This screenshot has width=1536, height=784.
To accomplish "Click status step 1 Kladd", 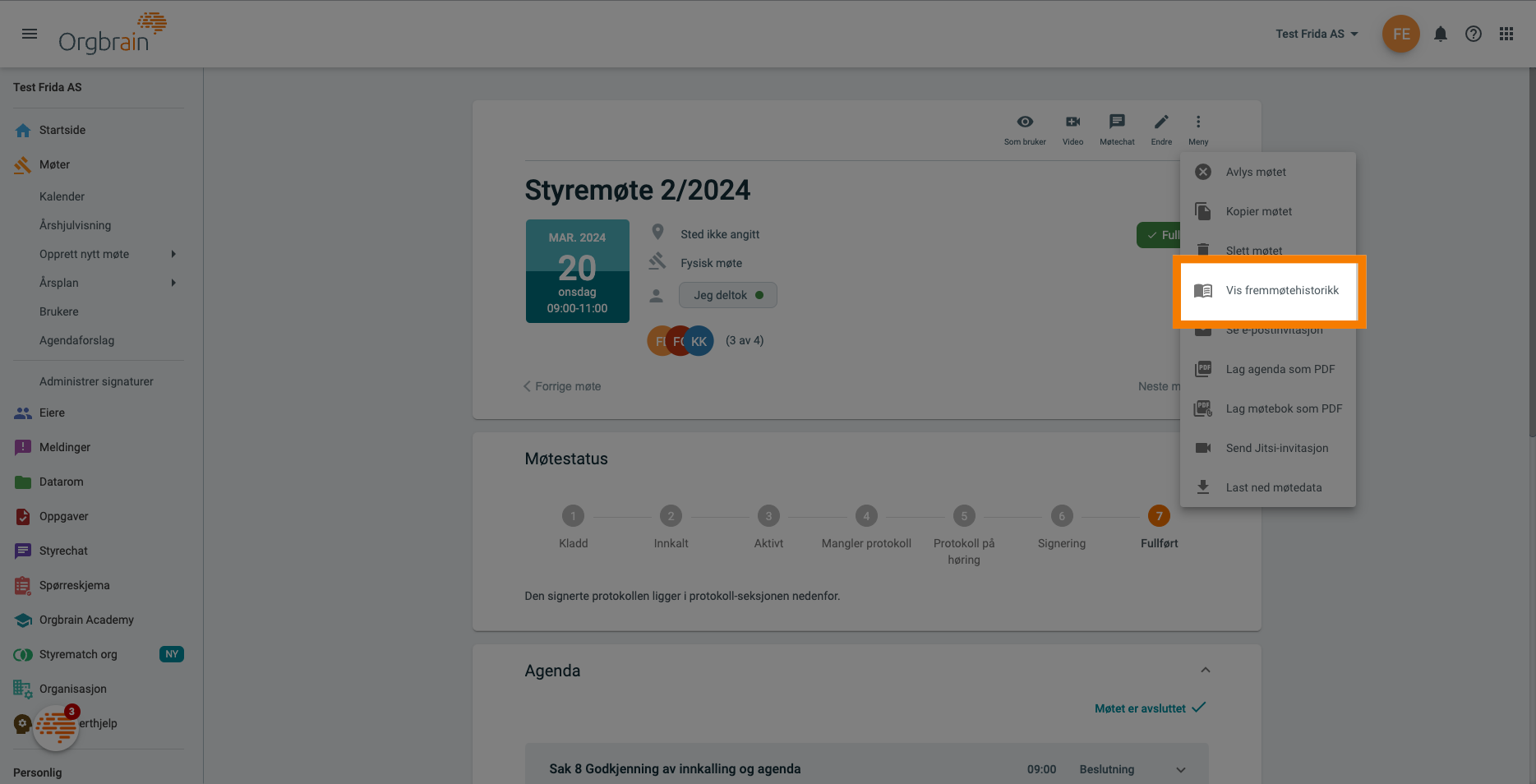I will [573, 516].
